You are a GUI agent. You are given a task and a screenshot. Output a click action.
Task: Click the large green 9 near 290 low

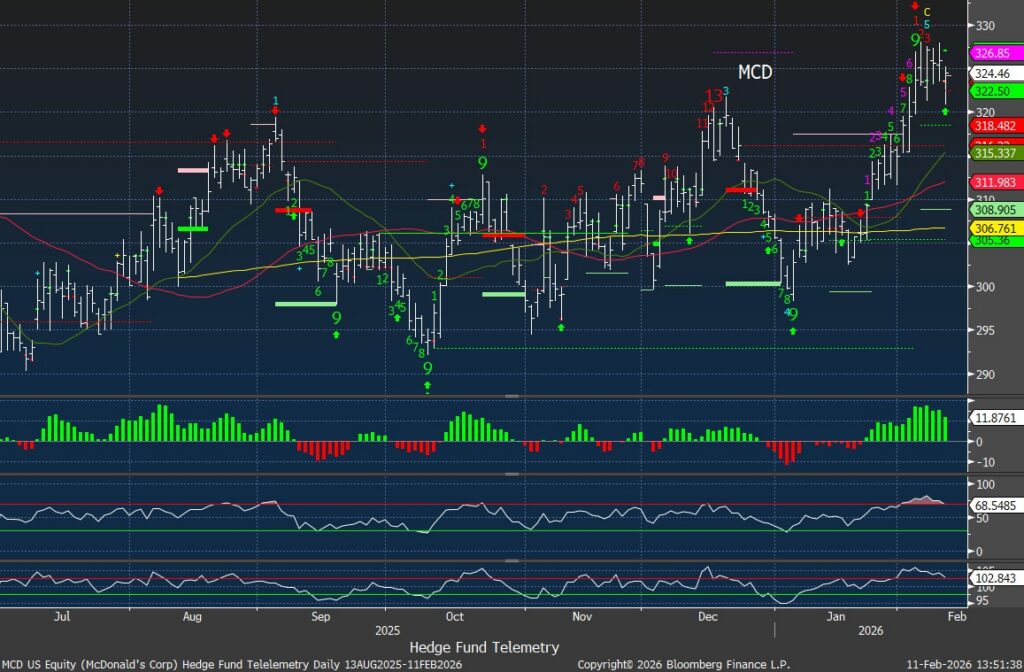(428, 368)
